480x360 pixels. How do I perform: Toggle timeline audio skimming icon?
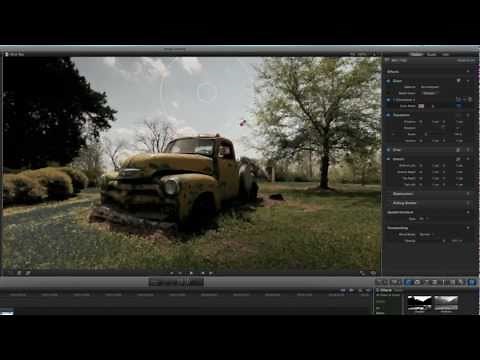click(351, 291)
